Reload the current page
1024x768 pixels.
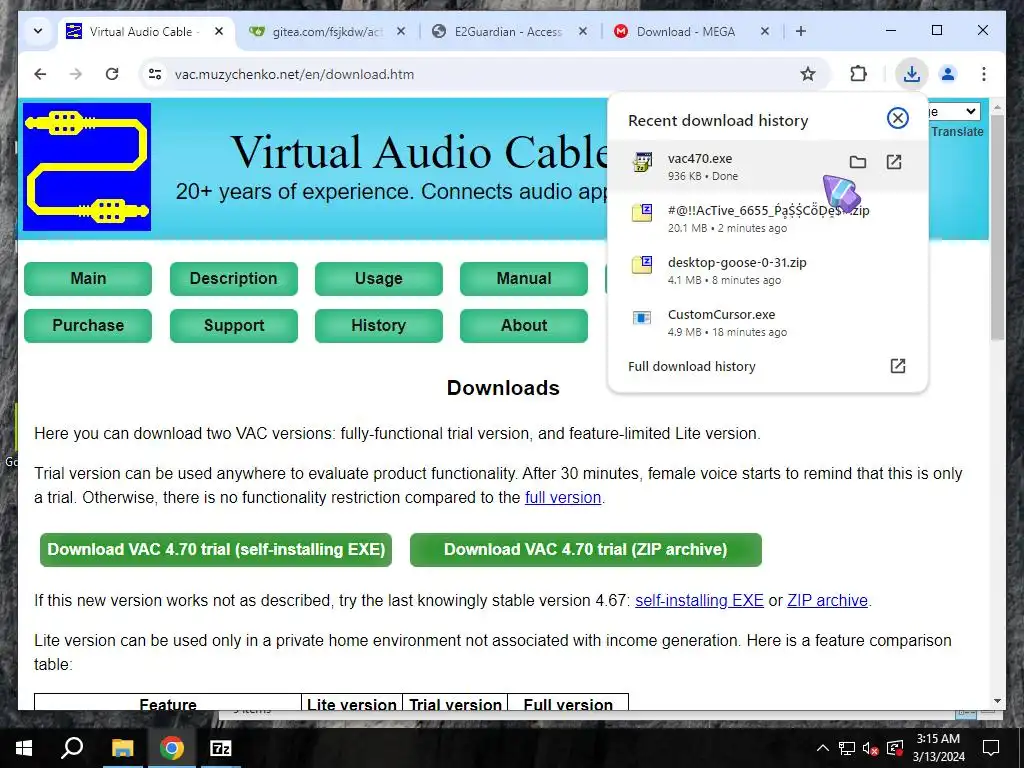[x=112, y=74]
